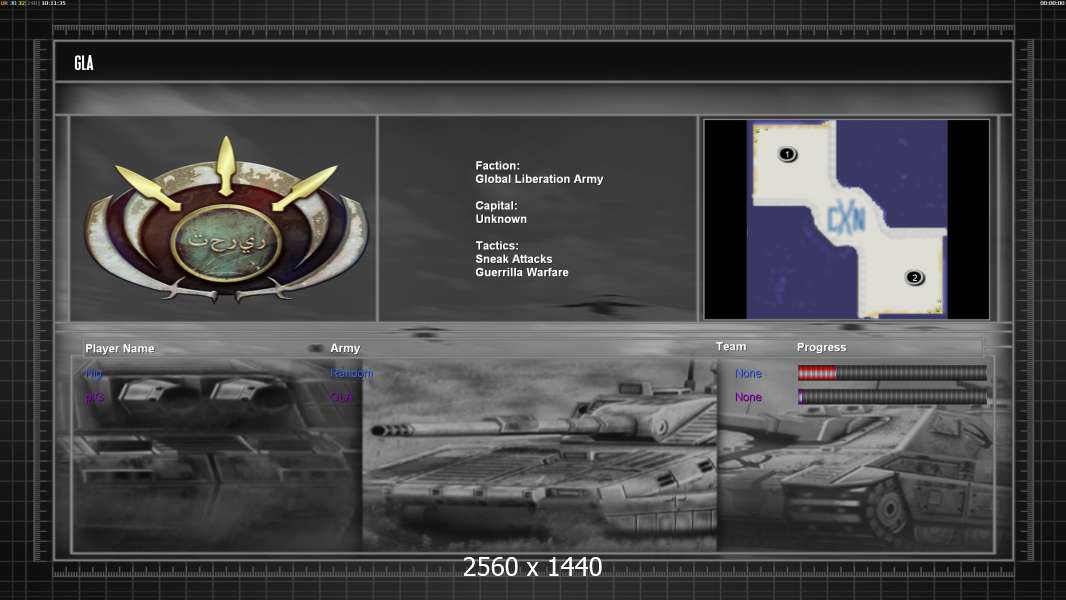
Task: Click the 'Unknown' capital value
Action: [501, 219]
